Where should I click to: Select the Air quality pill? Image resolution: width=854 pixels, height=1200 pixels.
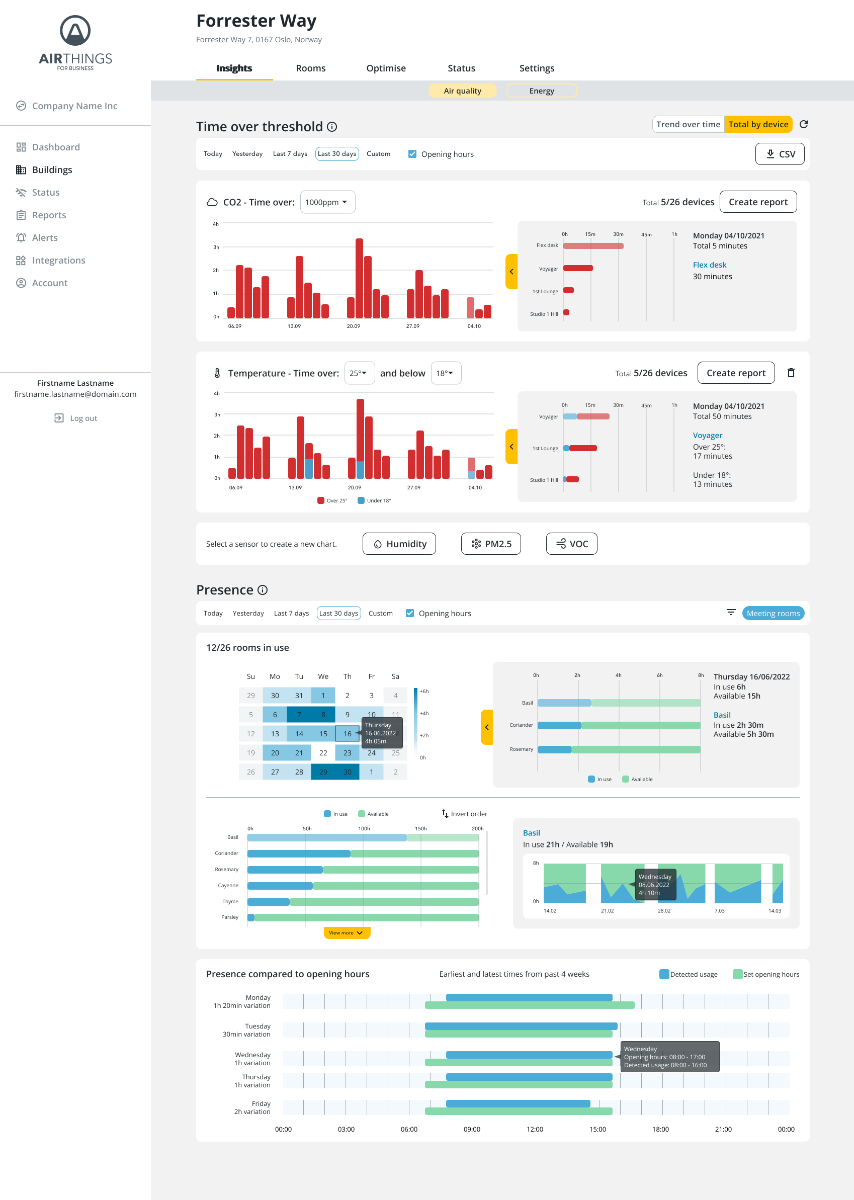tap(463, 91)
